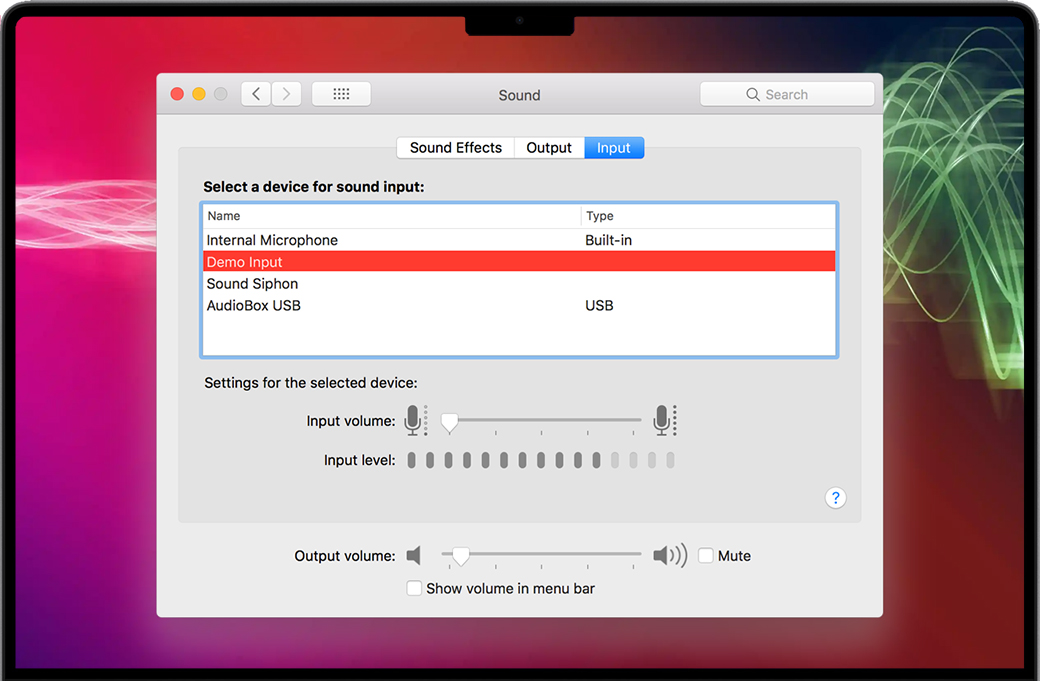Focus the Search field
This screenshot has height=681, width=1040.
787,94
